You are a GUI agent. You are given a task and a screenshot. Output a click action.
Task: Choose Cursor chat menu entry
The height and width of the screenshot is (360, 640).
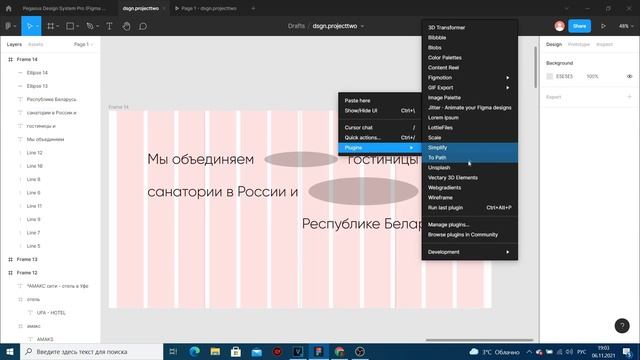click(x=380, y=127)
